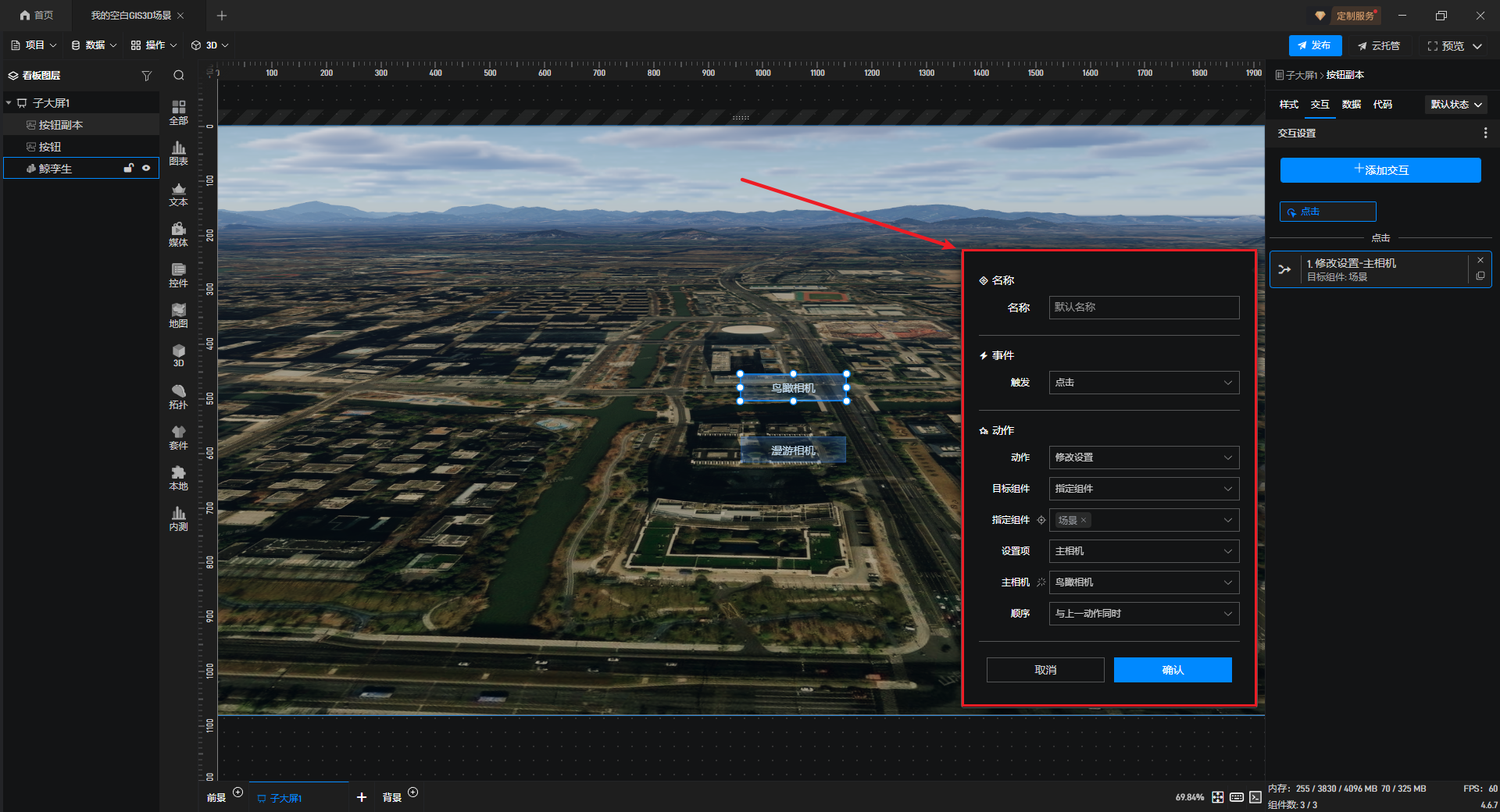The image size is (1500, 812).
Task: Toggle the lock on 鲸孪生 layer
Action: 129,168
